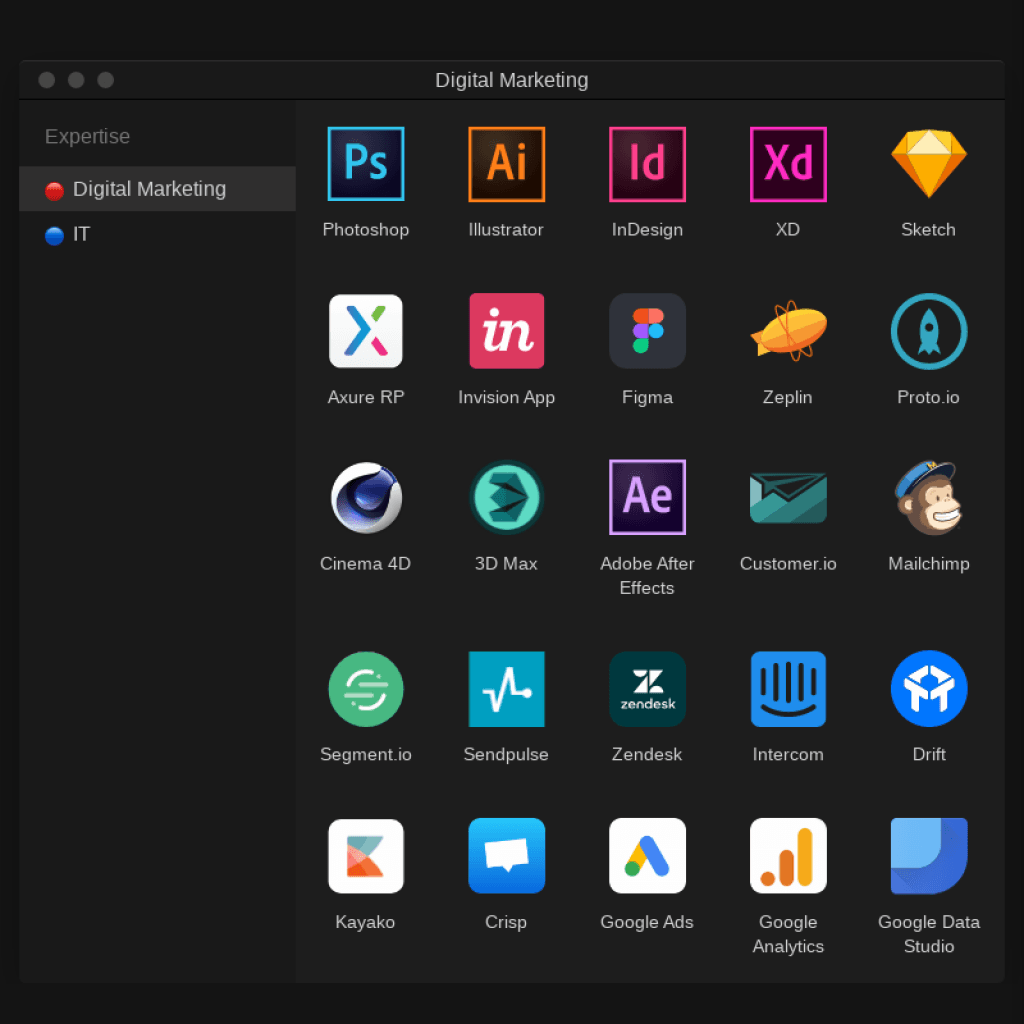1024x1024 pixels.
Task: Open the Photoshop icon
Action: click(x=366, y=164)
